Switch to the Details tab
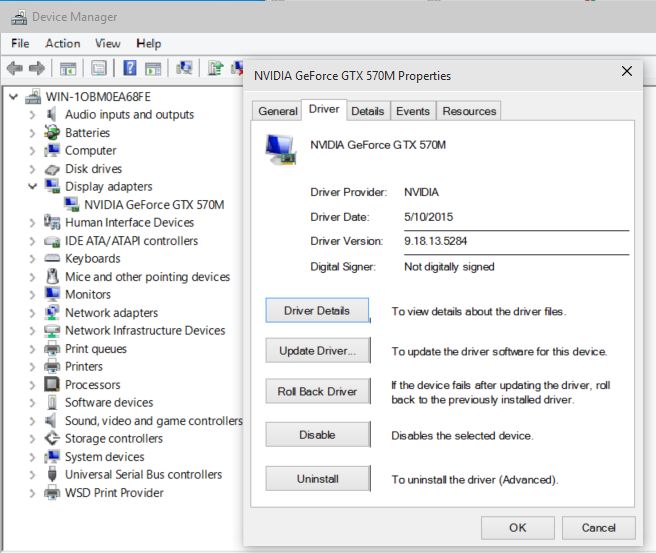656x553 pixels. pyautogui.click(x=368, y=111)
